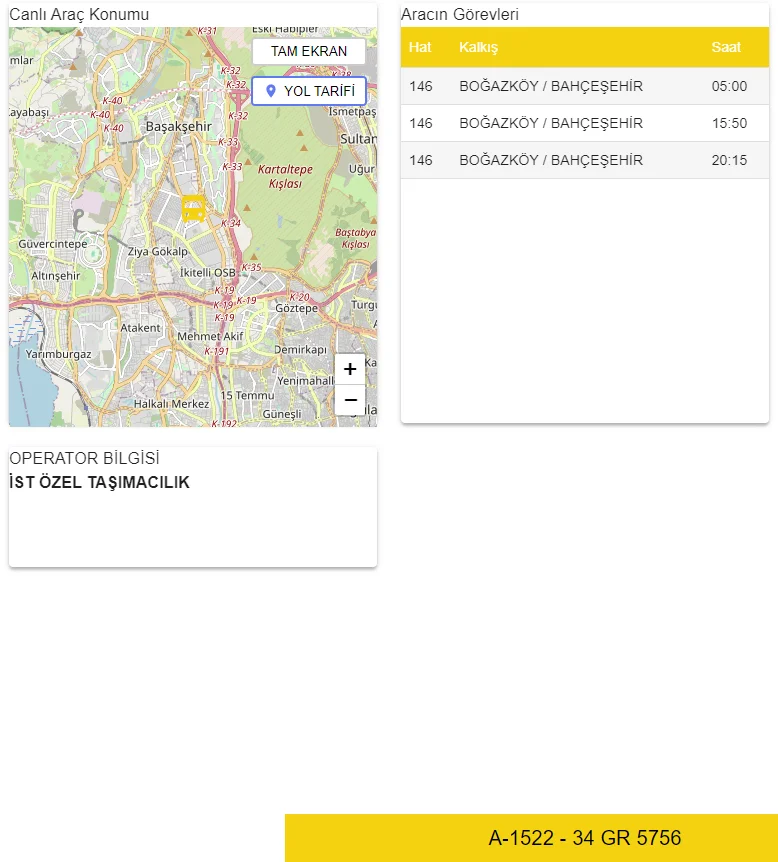Click the İkitelli OSB label on the map
Screen dimensions: 778x862
(207, 272)
